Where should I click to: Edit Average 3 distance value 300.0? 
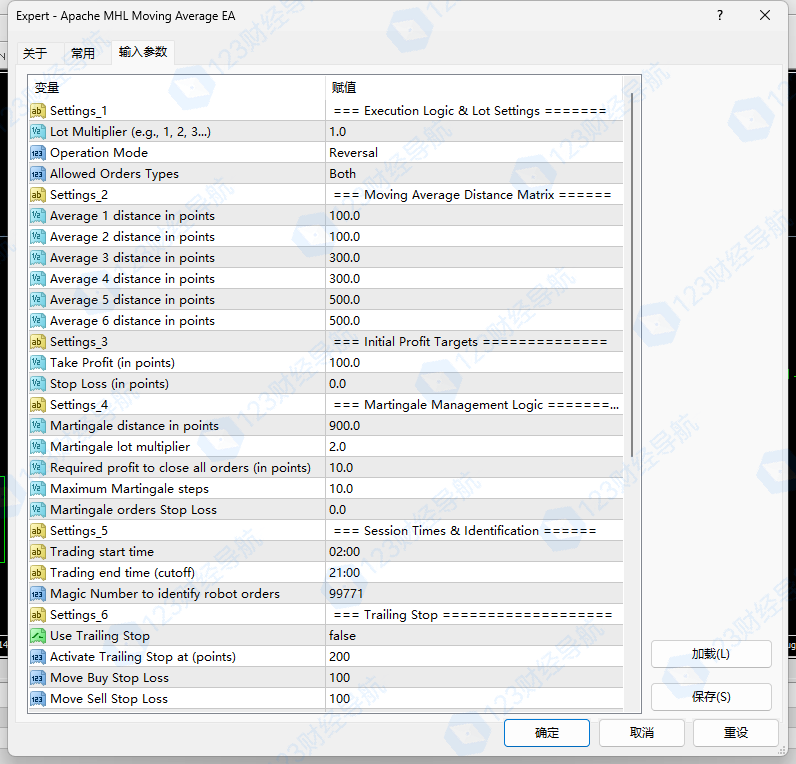[474, 258]
